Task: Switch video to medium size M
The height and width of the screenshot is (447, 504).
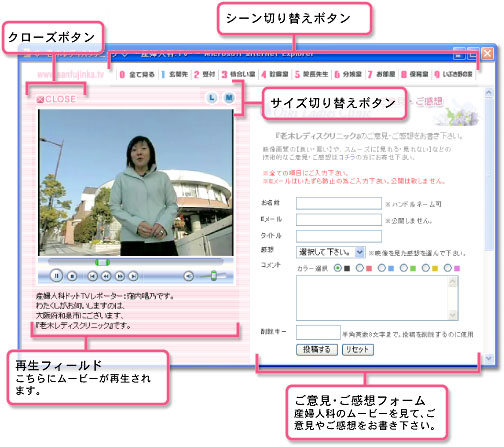Action: [x=229, y=98]
